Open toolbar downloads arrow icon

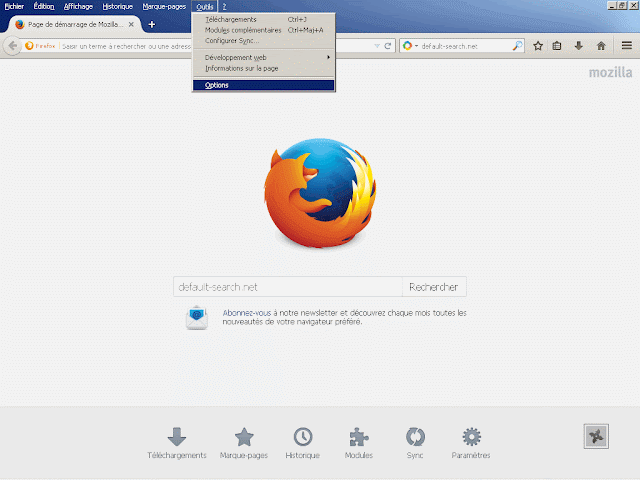[x=578, y=46]
